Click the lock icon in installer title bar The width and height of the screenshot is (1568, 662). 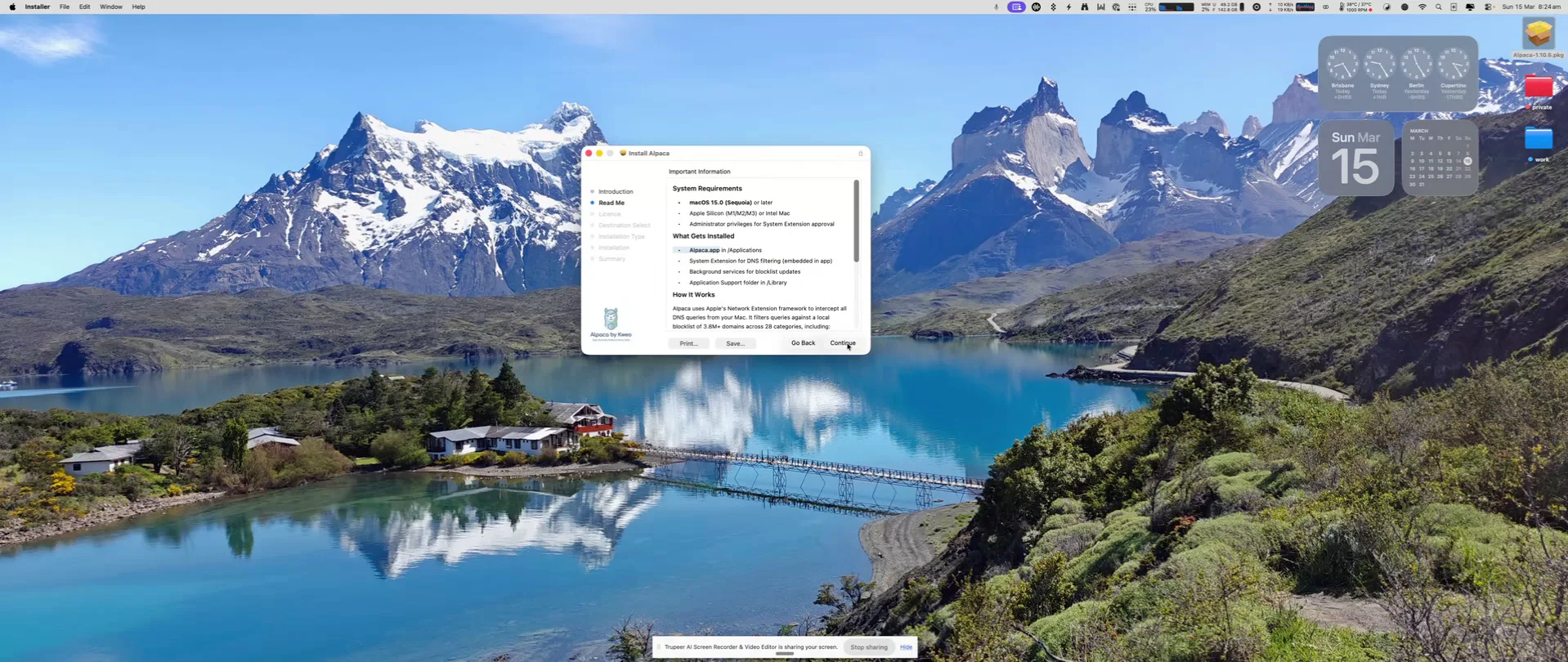click(860, 154)
